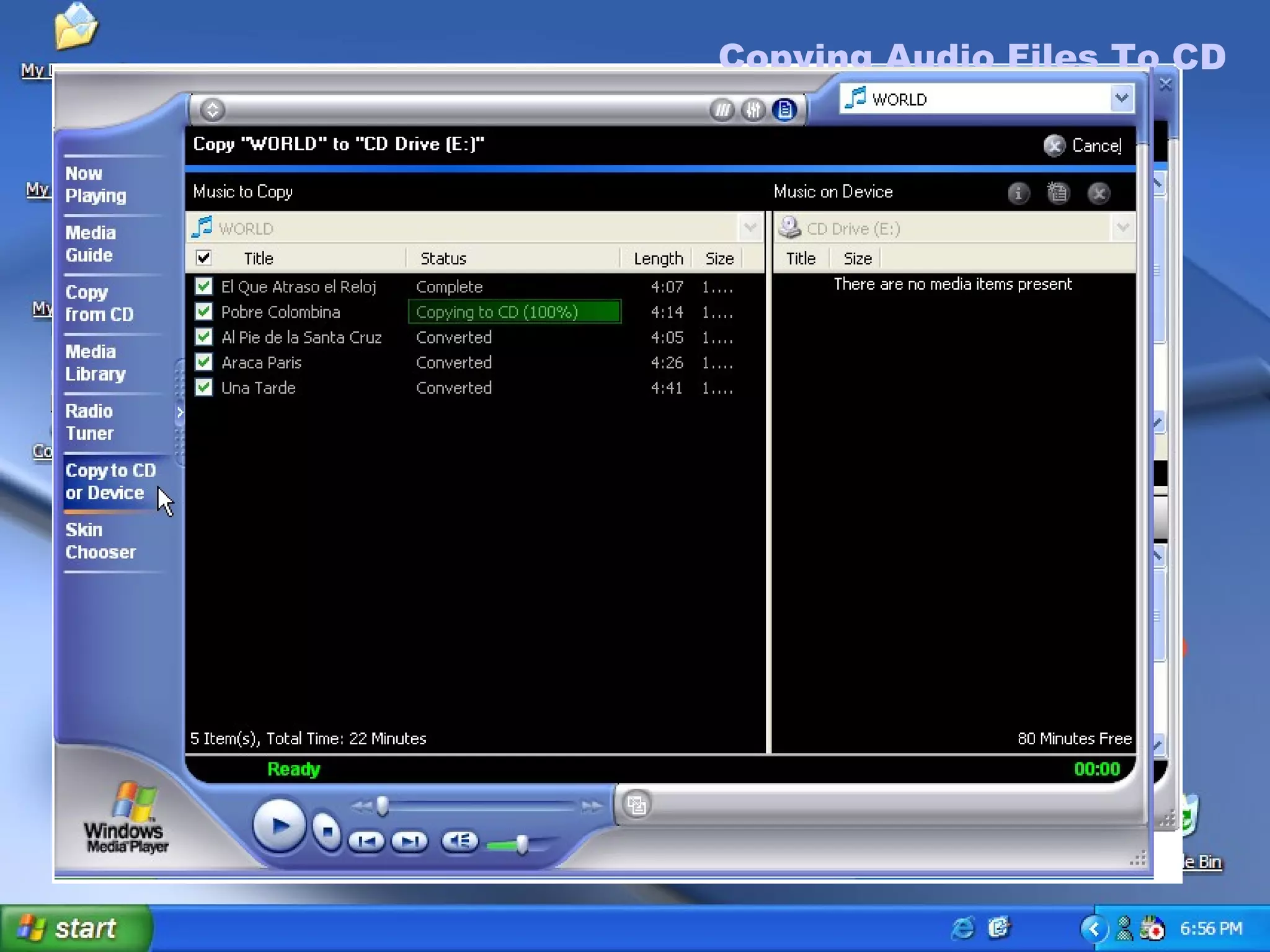Select the Araca Paris track title
Viewport: 1270px width, 952px height.
click(x=262, y=363)
